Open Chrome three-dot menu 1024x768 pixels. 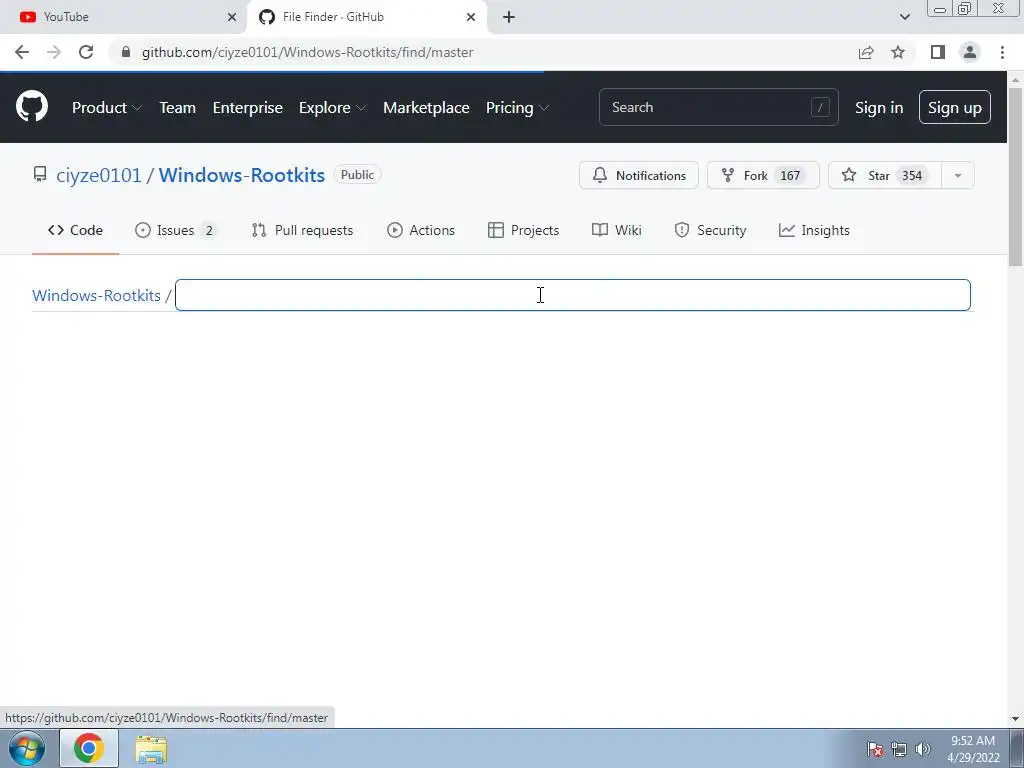click(x=1002, y=52)
